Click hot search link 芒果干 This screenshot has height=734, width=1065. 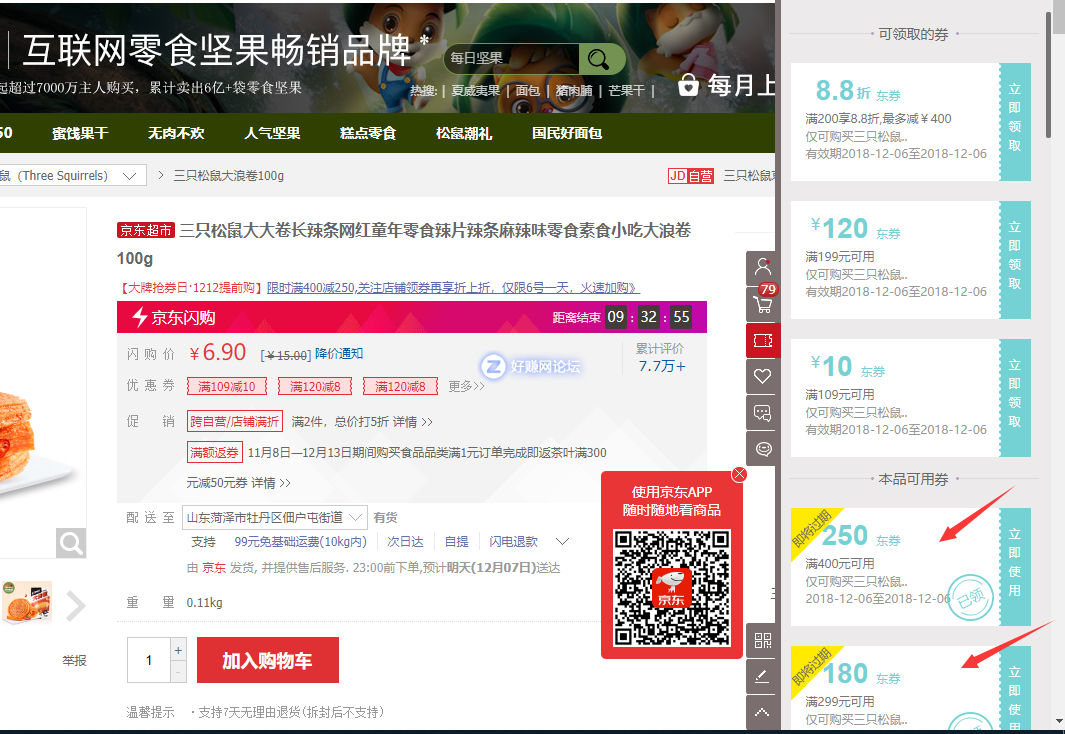click(x=626, y=90)
